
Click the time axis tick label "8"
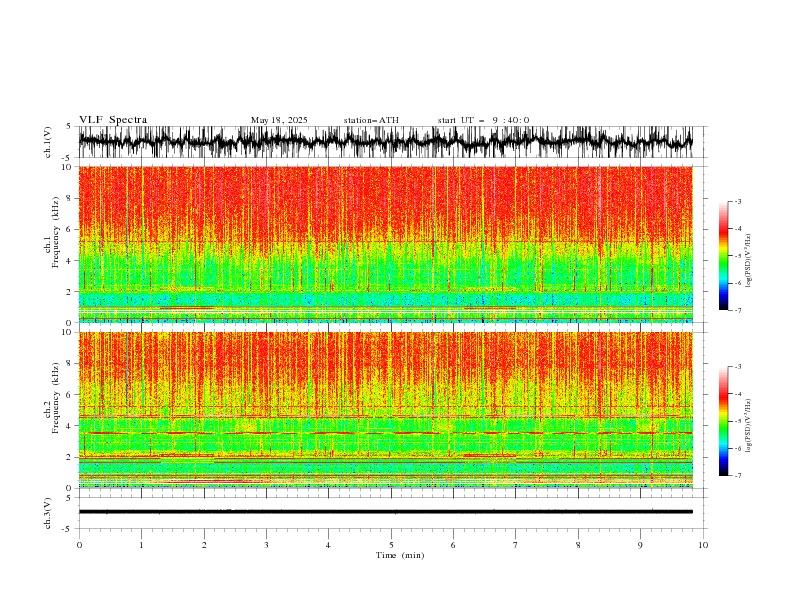tap(578, 545)
